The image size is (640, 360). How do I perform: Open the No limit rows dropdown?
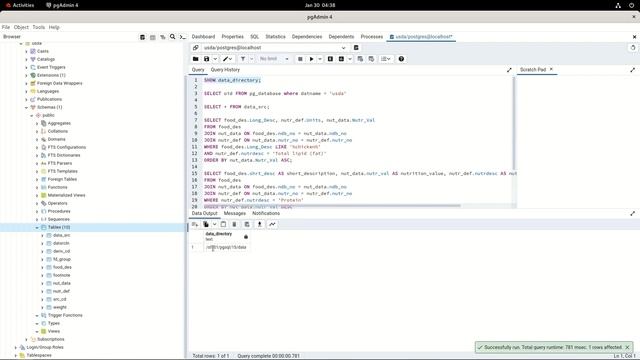274,59
